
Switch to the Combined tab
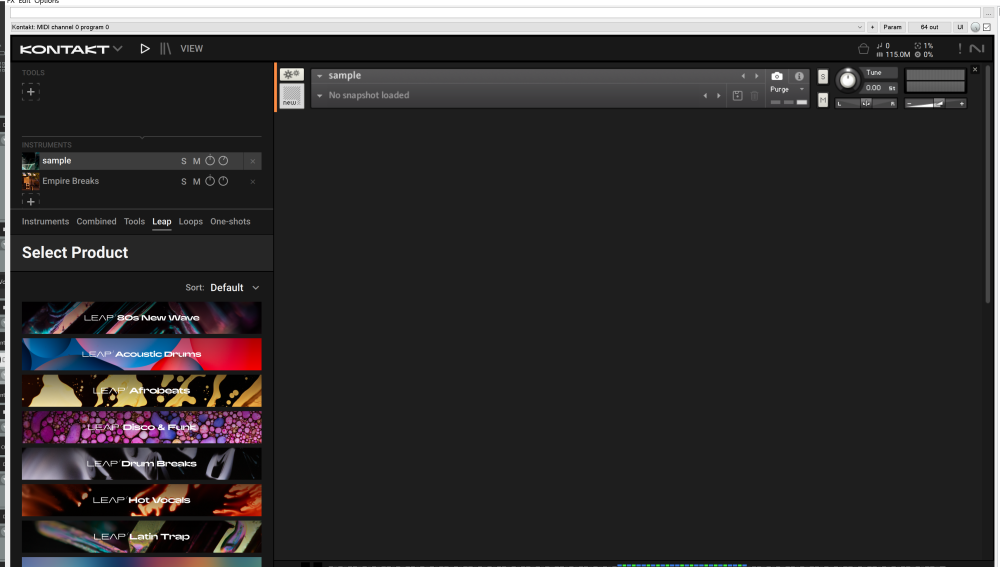point(96,221)
